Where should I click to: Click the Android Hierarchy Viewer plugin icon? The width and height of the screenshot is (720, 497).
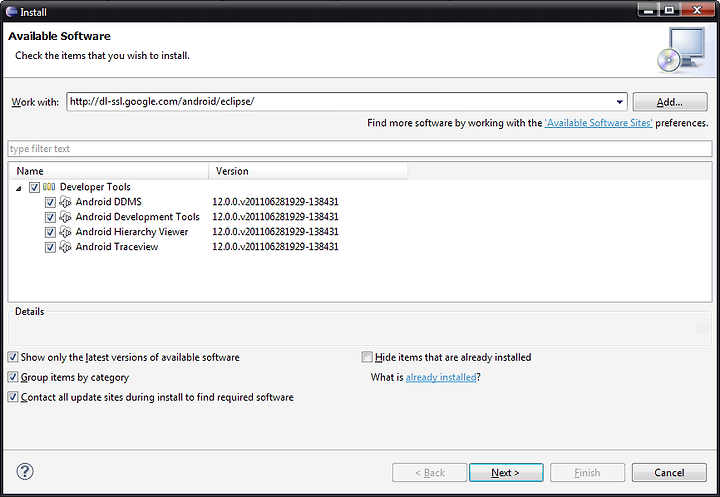pyautogui.click(x=65, y=232)
